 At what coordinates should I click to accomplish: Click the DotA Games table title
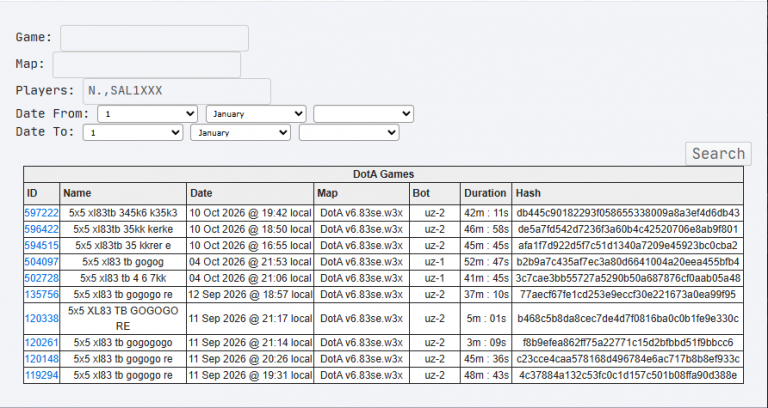click(x=384, y=174)
